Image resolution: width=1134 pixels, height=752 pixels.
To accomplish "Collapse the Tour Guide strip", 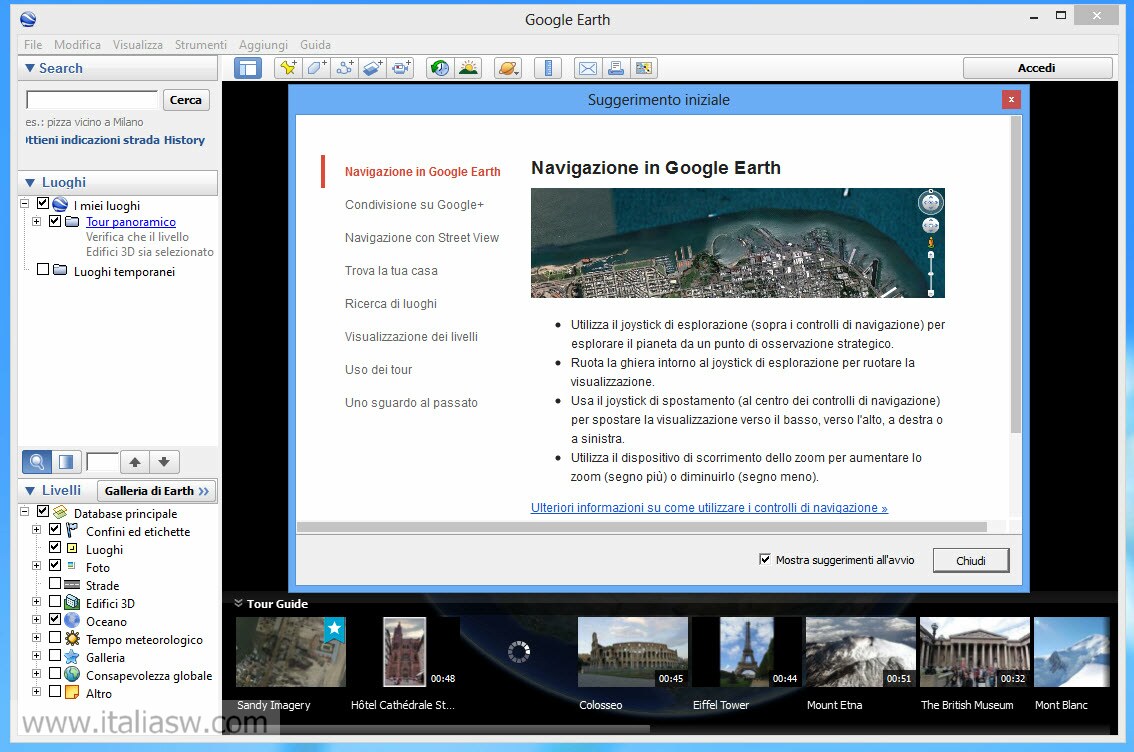I will (x=239, y=603).
